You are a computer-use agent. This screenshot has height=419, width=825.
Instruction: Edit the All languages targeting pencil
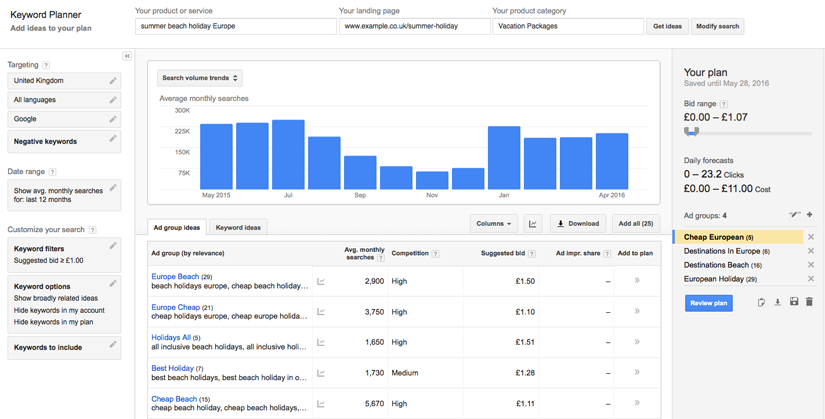point(113,99)
